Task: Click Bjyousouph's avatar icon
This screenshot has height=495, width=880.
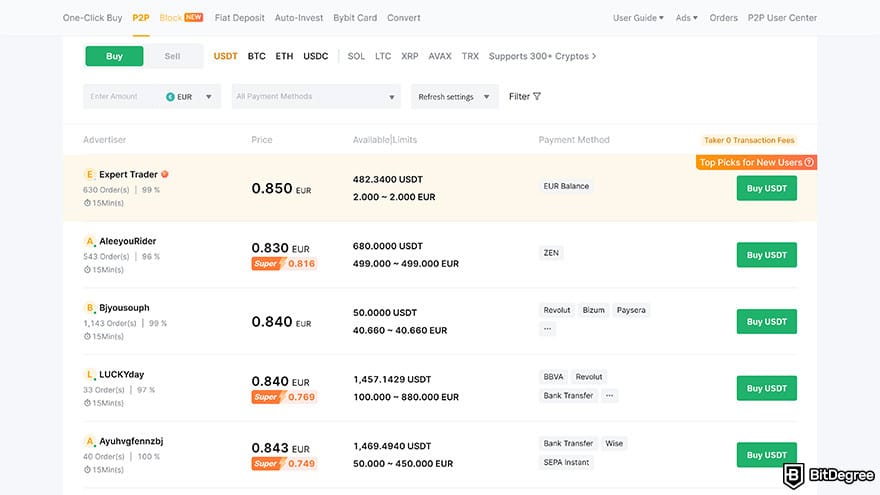Action: pyautogui.click(x=89, y=308)
